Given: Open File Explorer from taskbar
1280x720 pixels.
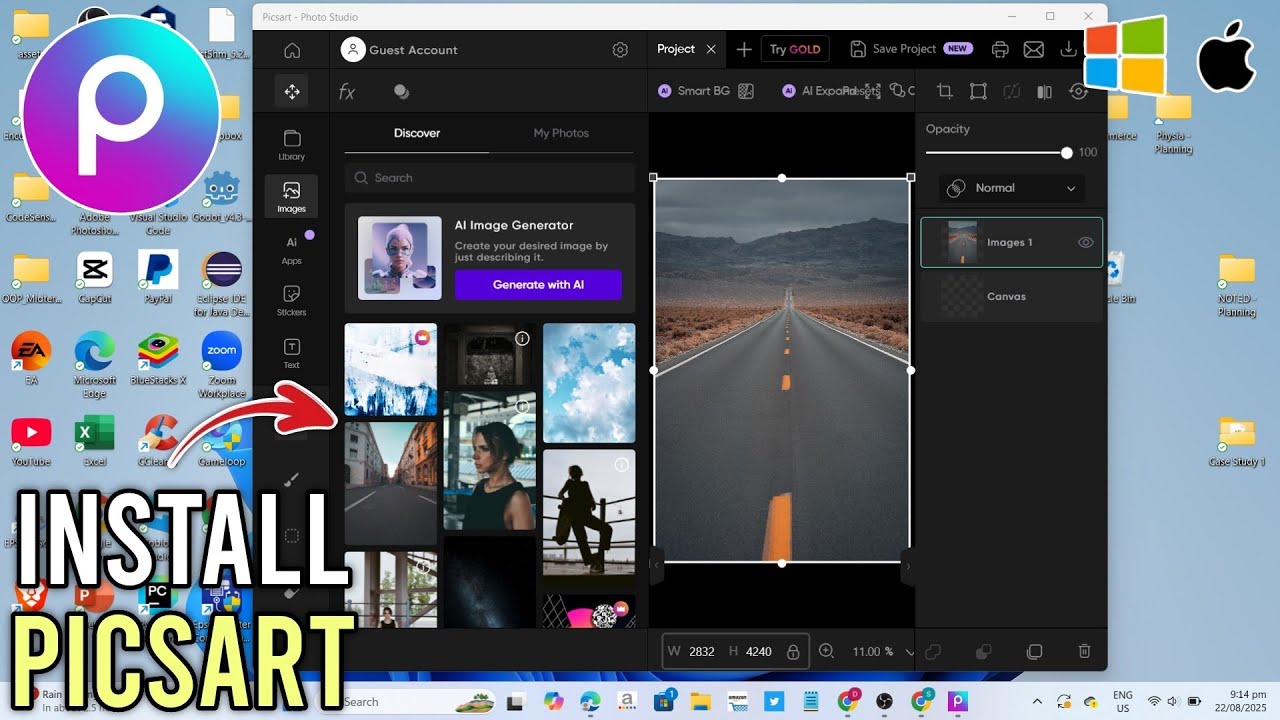Looking at the screenshot, I should (x=700, y=701).
